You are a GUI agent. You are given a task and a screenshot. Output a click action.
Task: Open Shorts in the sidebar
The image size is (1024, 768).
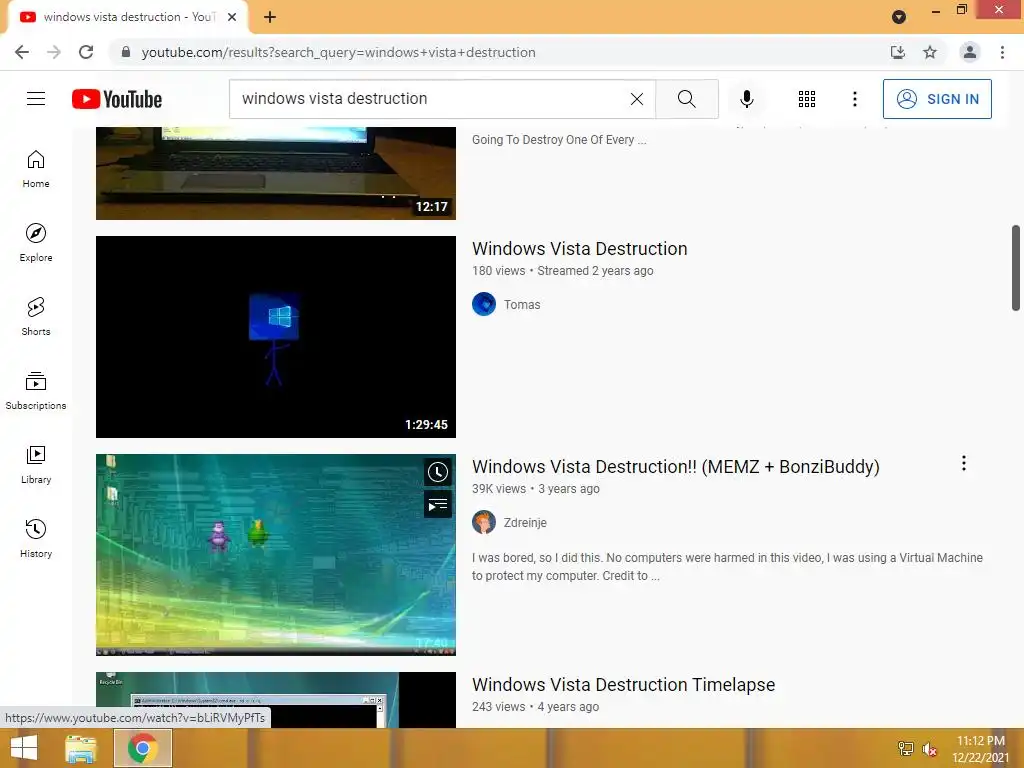[x=36, y=317]
